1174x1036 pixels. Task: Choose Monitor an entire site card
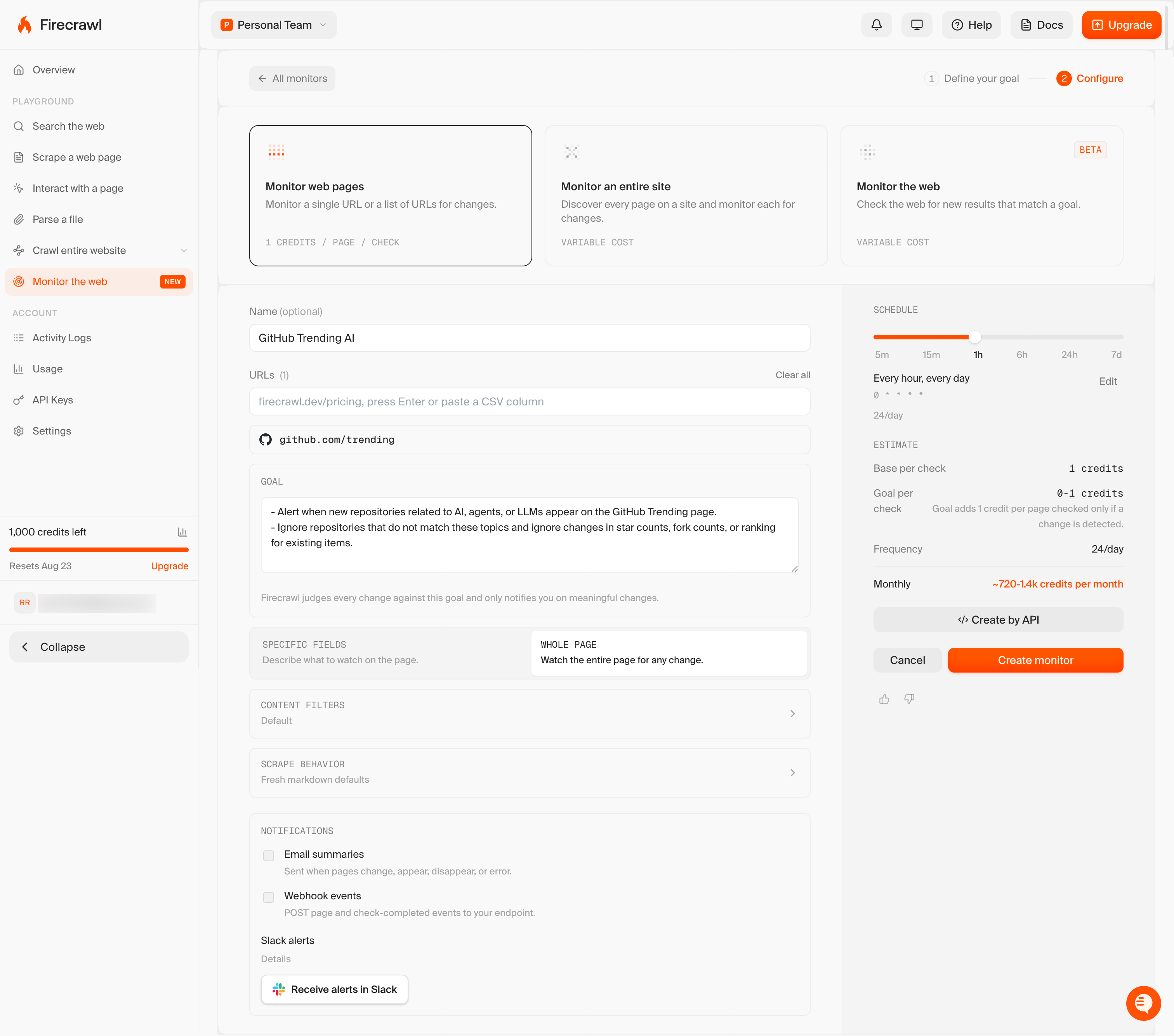pyautogui.click(x=686, y=195)
